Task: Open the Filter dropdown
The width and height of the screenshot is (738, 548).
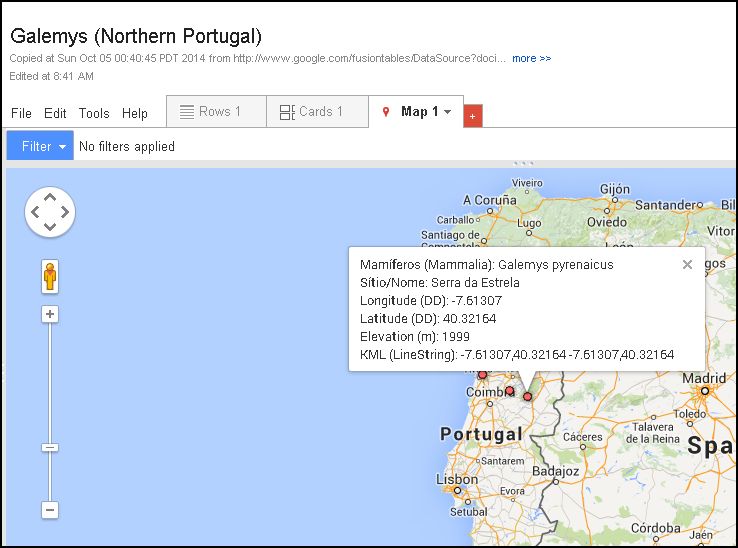Action: (x=40, y=146)
